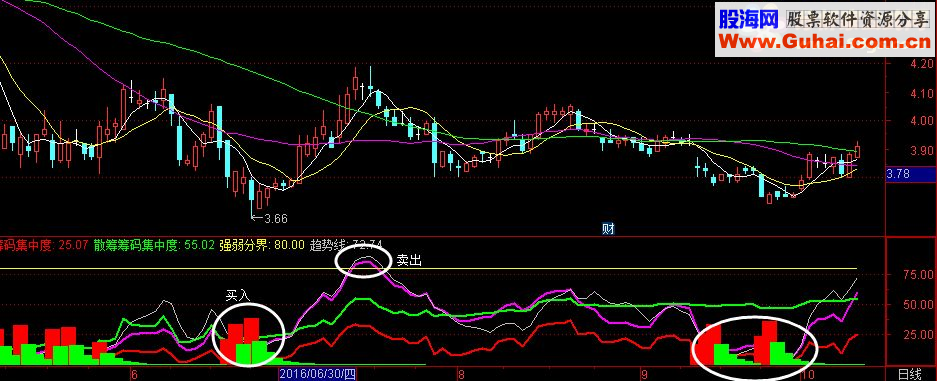Select the 日线 period label
The image size is (937, 381).
[910, 374]
